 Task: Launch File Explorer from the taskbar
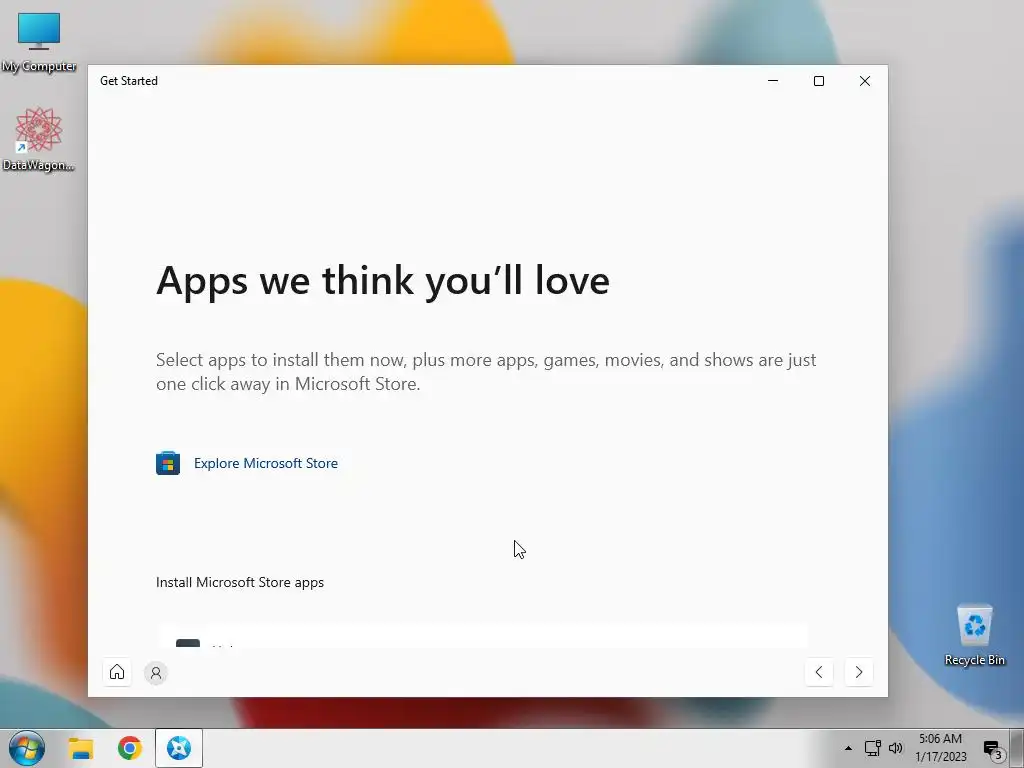coord(81,748)
